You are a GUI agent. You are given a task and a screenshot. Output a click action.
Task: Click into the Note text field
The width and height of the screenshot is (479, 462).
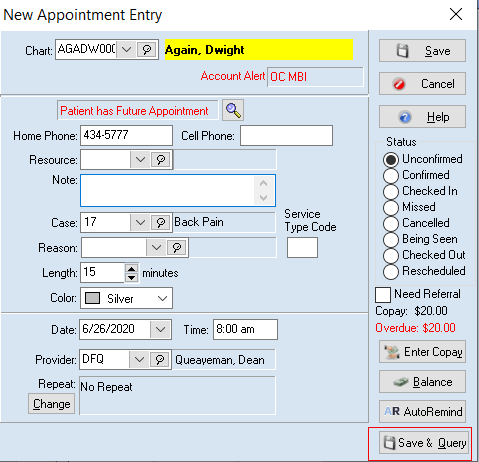[x=178, y=191]
